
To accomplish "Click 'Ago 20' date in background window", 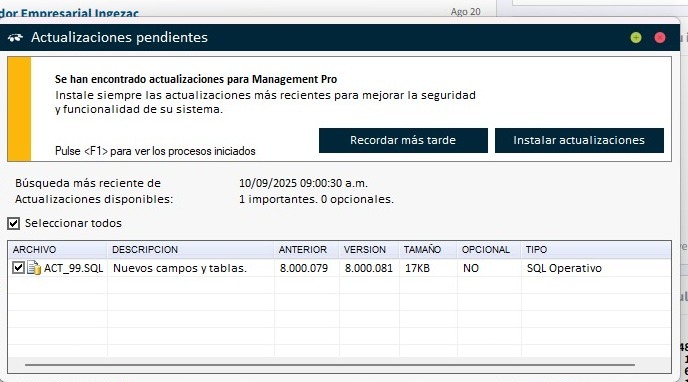I will pyautogui.click(x=466, y=12).
